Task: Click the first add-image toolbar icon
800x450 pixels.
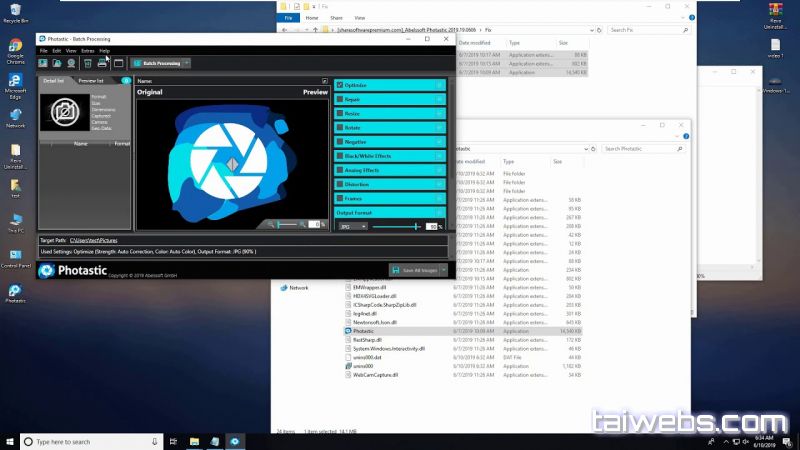Action: tap(43, 63)
